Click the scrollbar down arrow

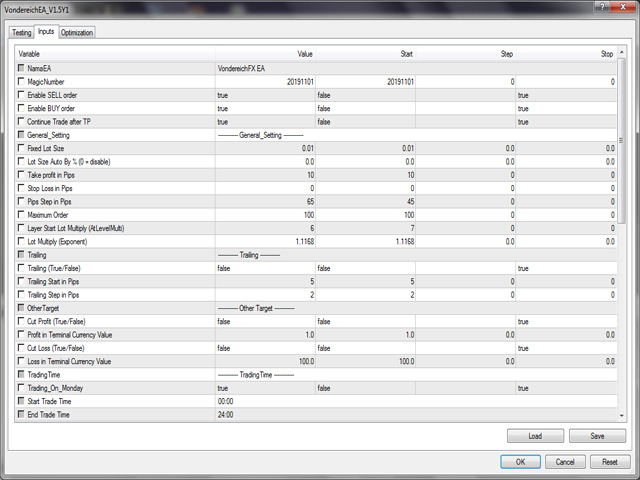pos(622,416)
